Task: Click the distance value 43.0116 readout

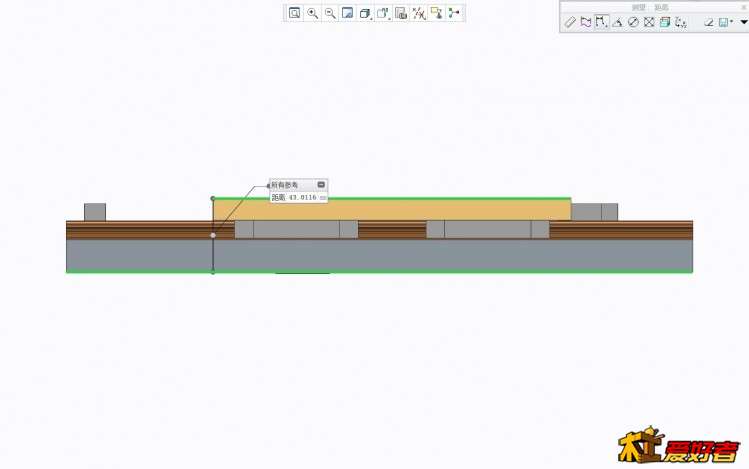Action: [302, 197]
